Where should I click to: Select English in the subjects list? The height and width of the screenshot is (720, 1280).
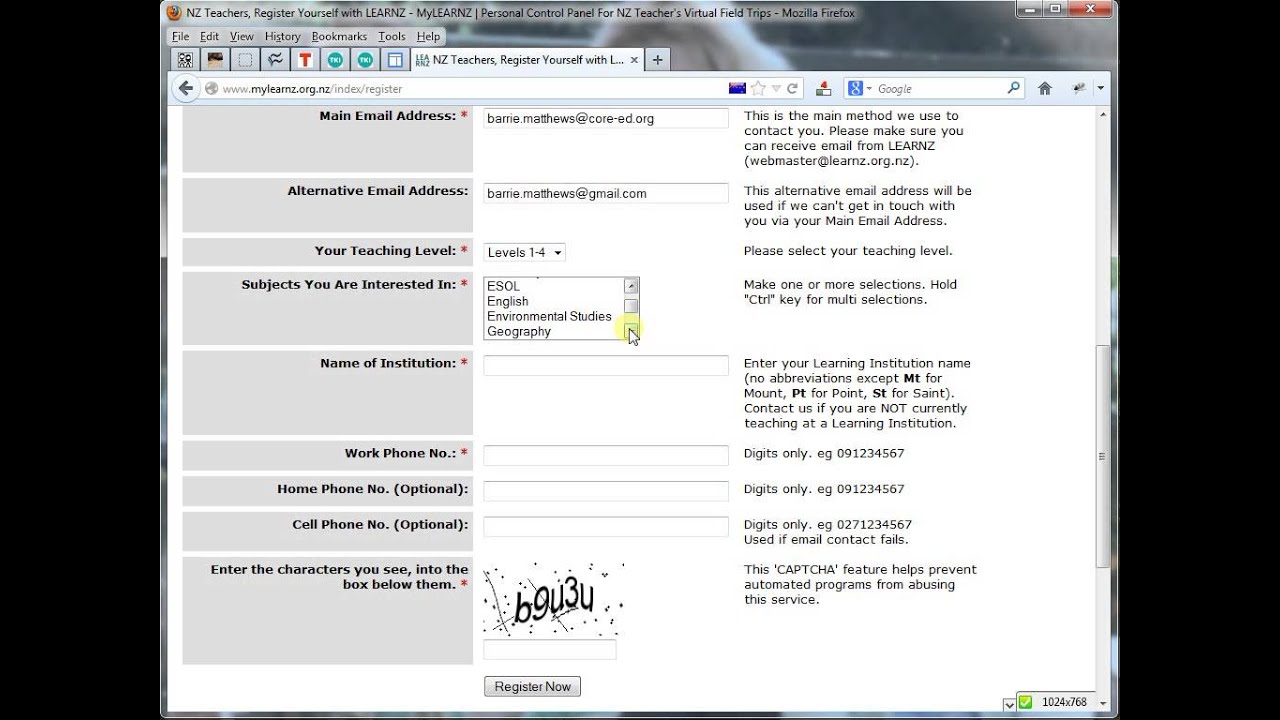point(553,301)
